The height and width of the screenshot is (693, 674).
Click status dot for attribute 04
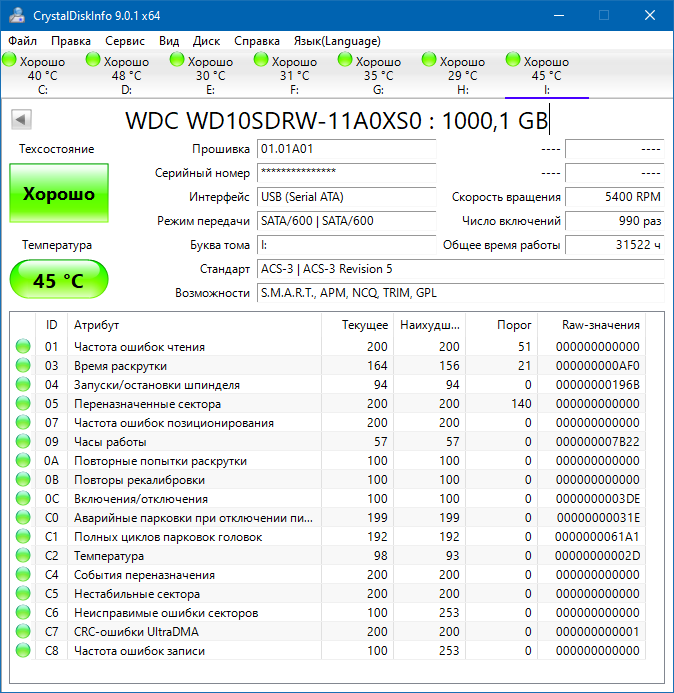(23, 385)
